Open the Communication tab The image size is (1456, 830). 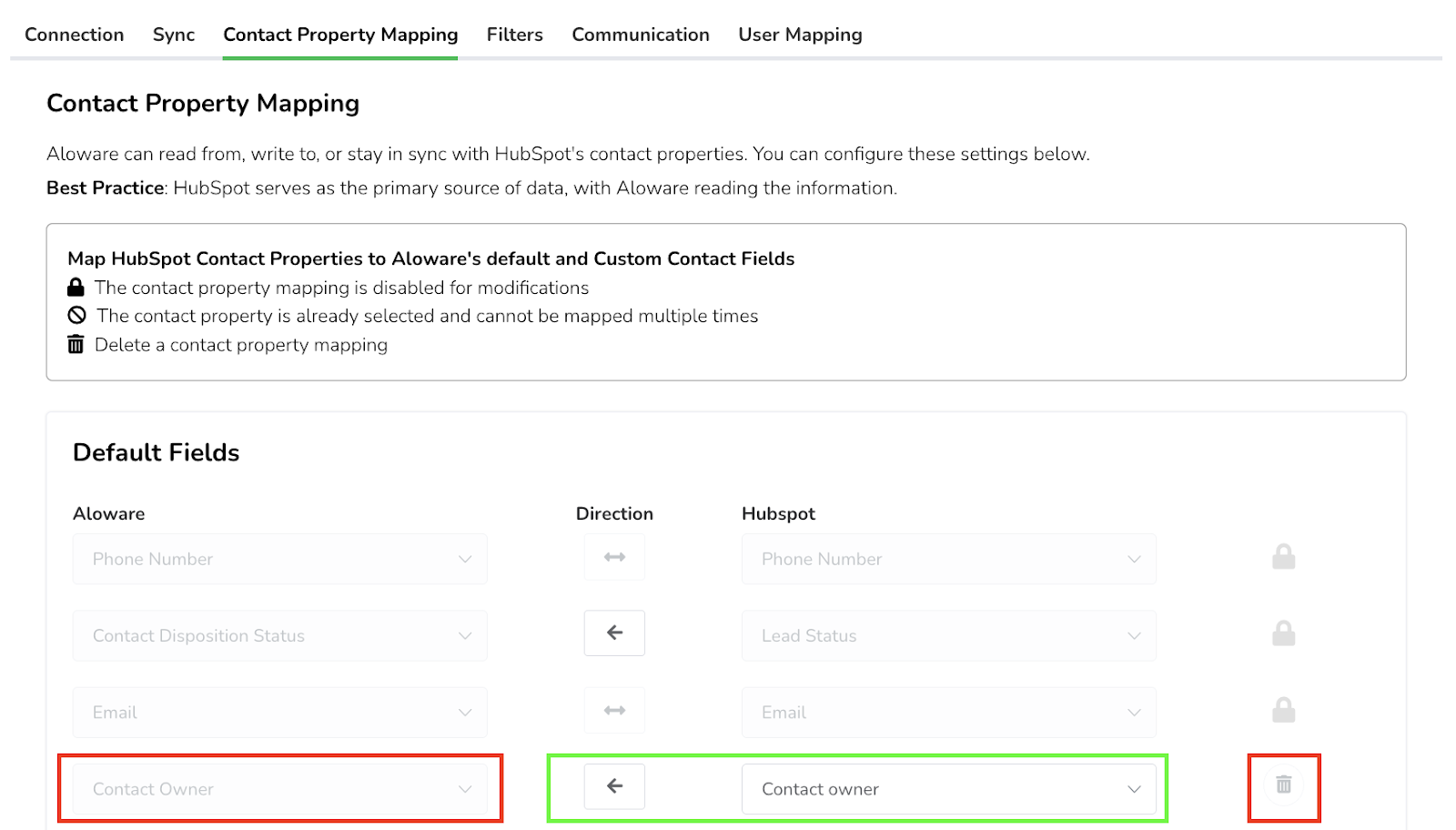(x=641, y=35)
